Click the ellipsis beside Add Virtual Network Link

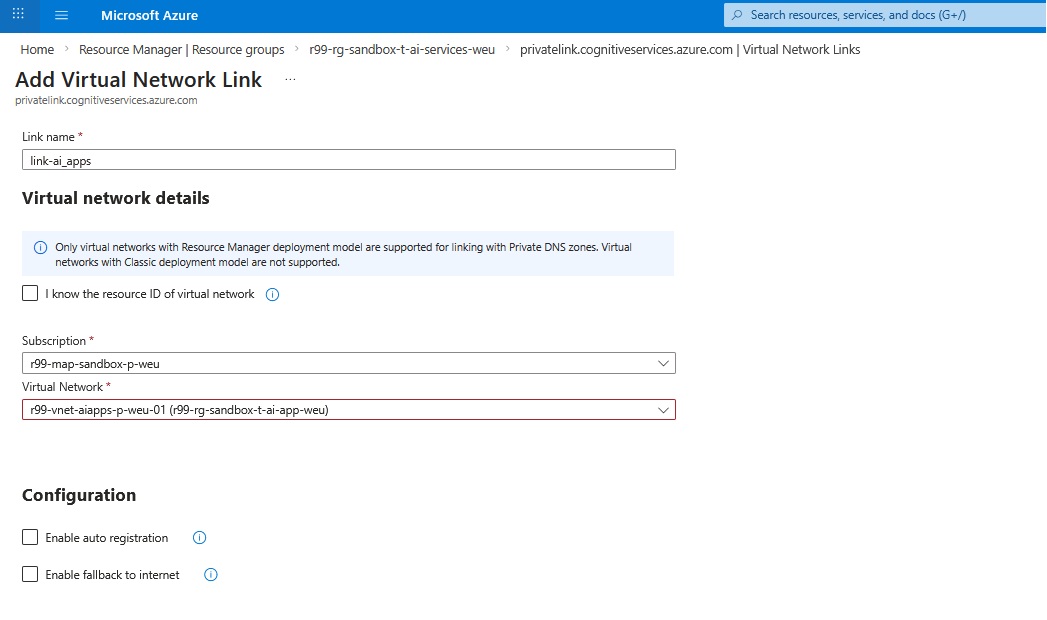[290, 79]
